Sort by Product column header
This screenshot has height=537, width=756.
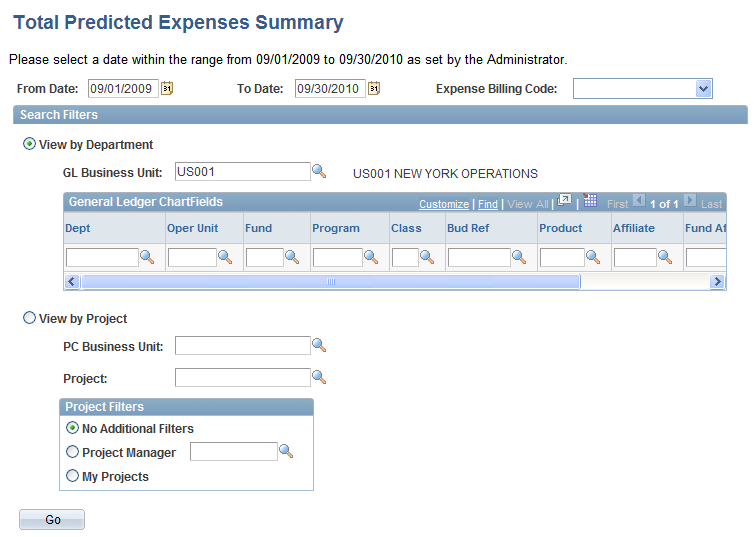[561, 228]
